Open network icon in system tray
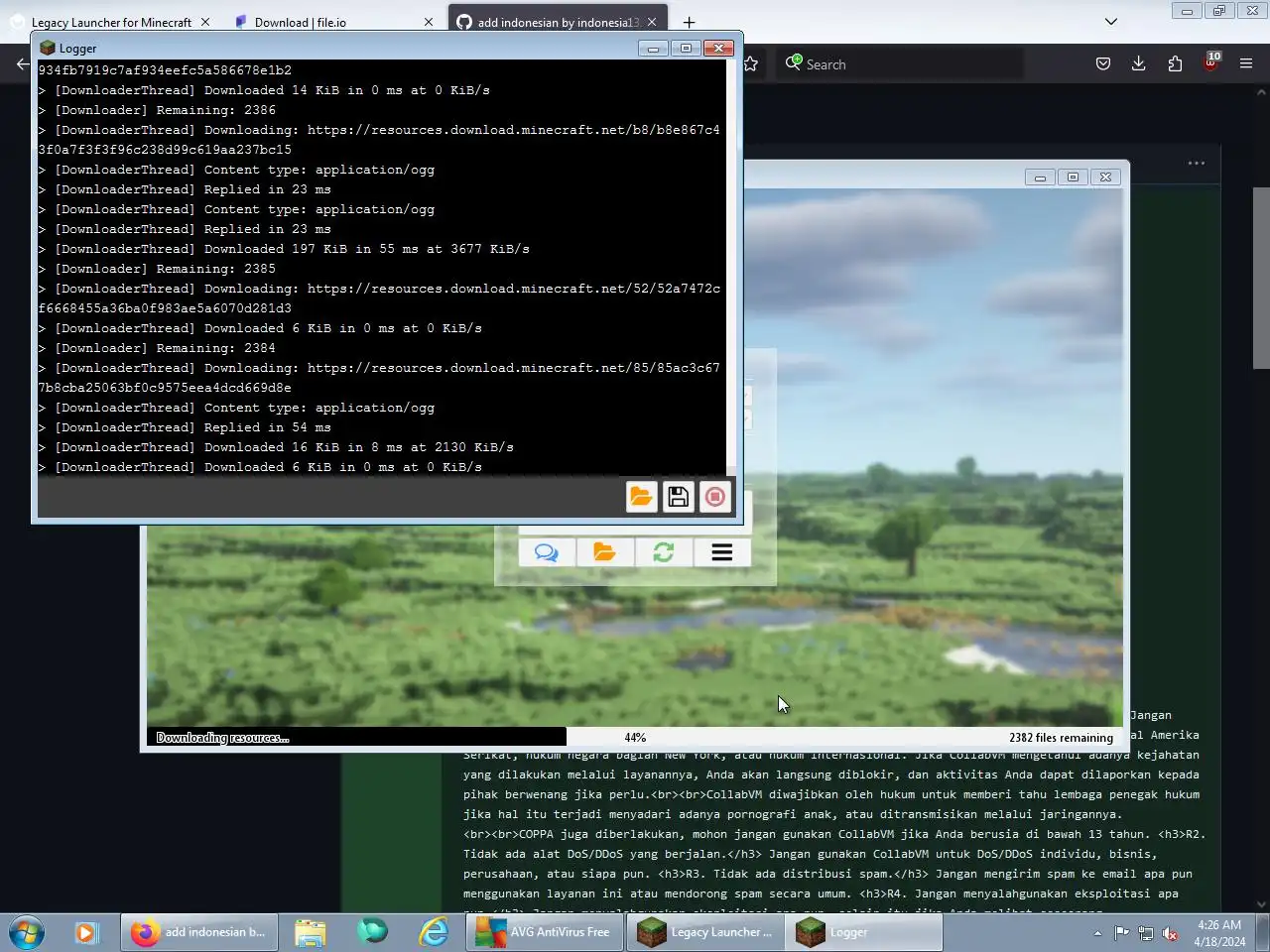Image resolution: width=1270 pixels, height=952 pixels. point(1146,933)
